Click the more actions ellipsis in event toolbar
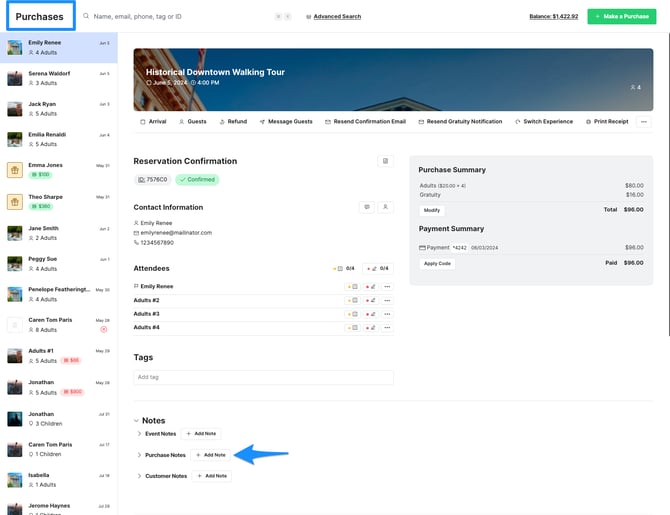This screenshot has width=670, height=515. pos(644,122)
